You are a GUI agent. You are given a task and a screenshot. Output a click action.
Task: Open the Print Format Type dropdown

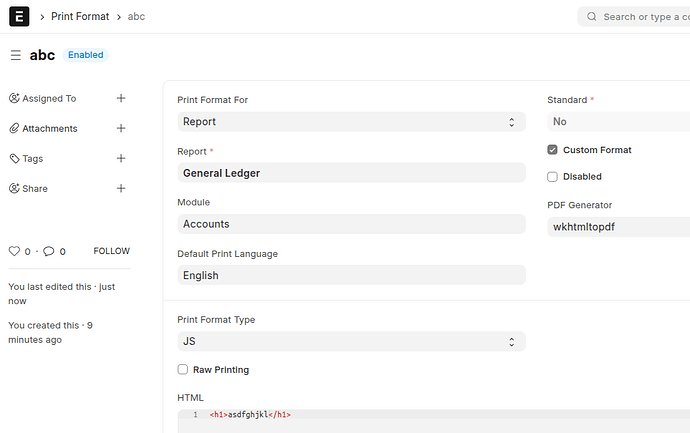pos(351,341)
